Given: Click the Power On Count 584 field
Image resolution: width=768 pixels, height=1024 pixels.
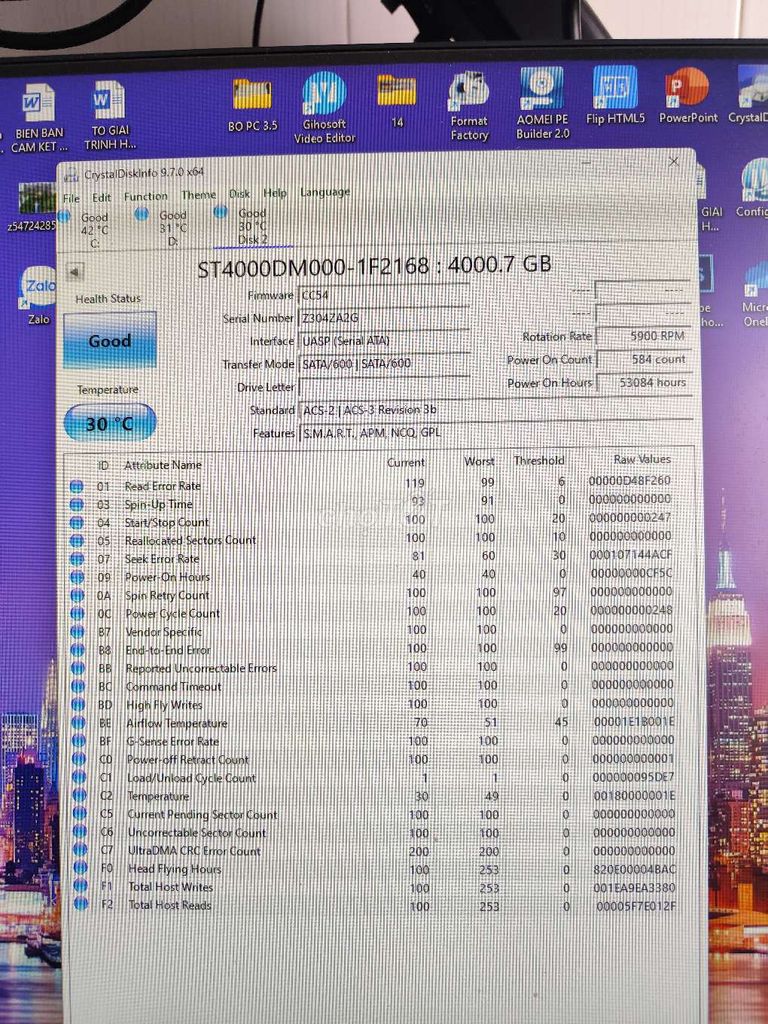Looking at the screenshot, I should pos(643,359).
